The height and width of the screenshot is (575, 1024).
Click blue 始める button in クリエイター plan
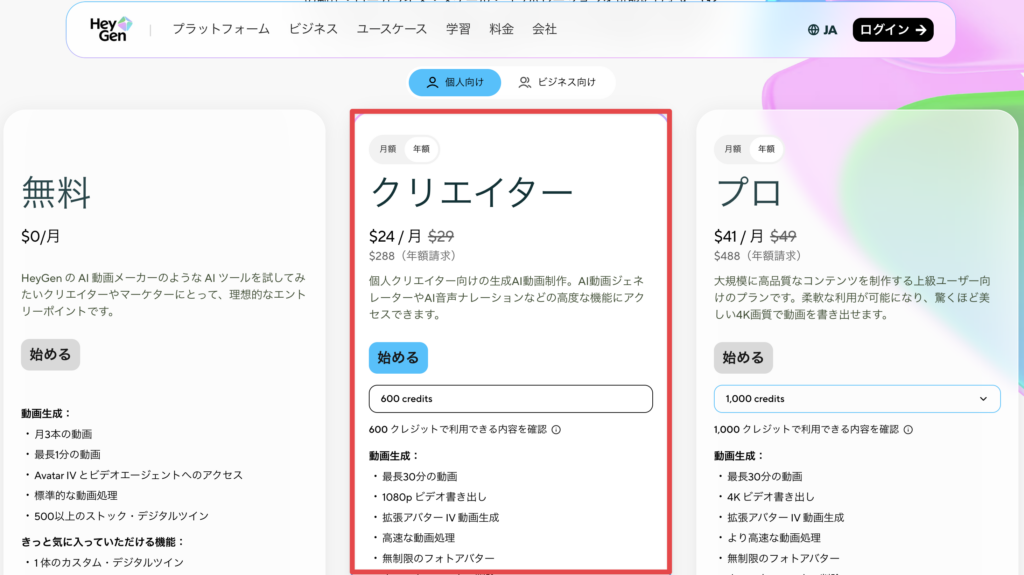398,357
